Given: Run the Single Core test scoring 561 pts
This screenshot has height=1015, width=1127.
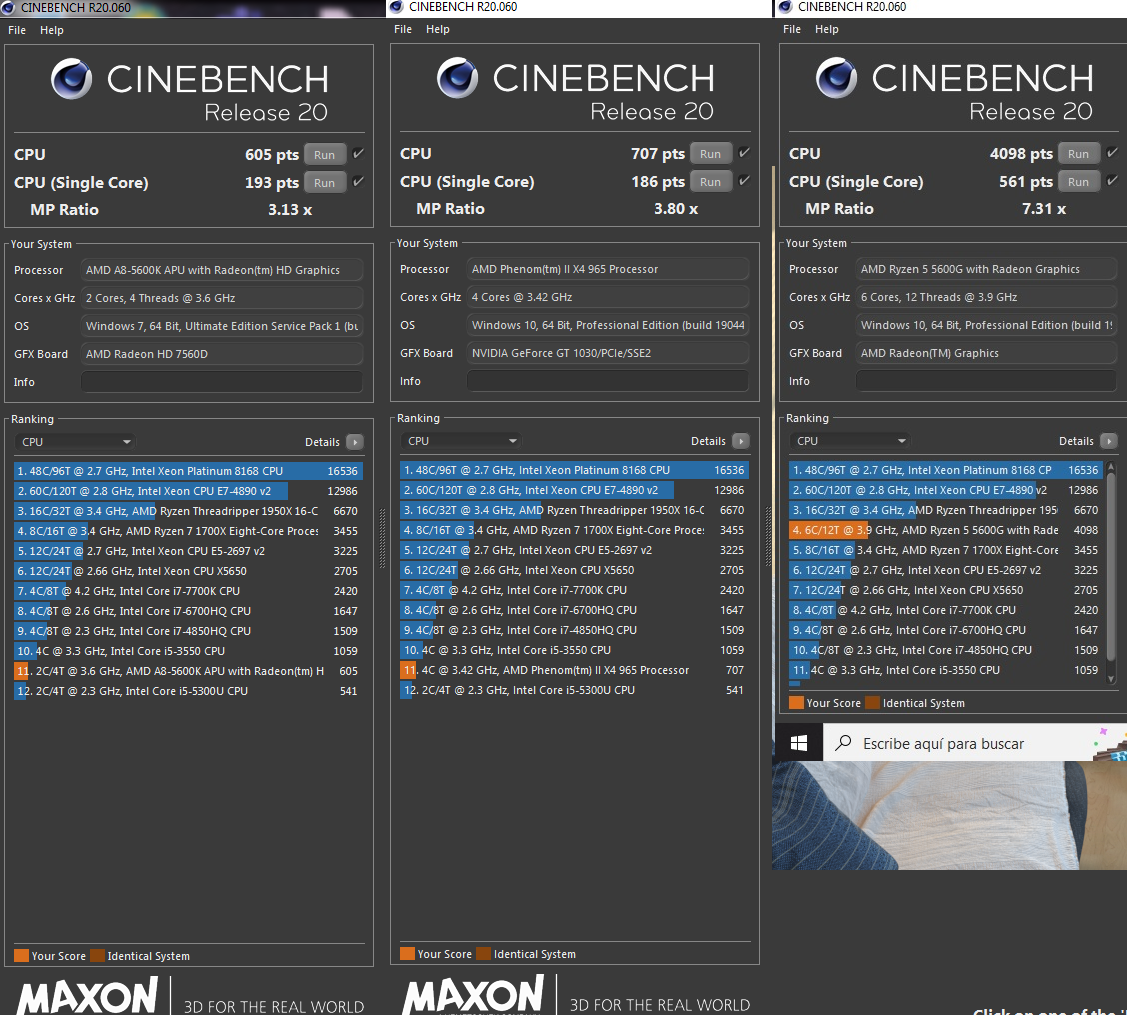Looking at the screenshot, I should pos(1079,182).
